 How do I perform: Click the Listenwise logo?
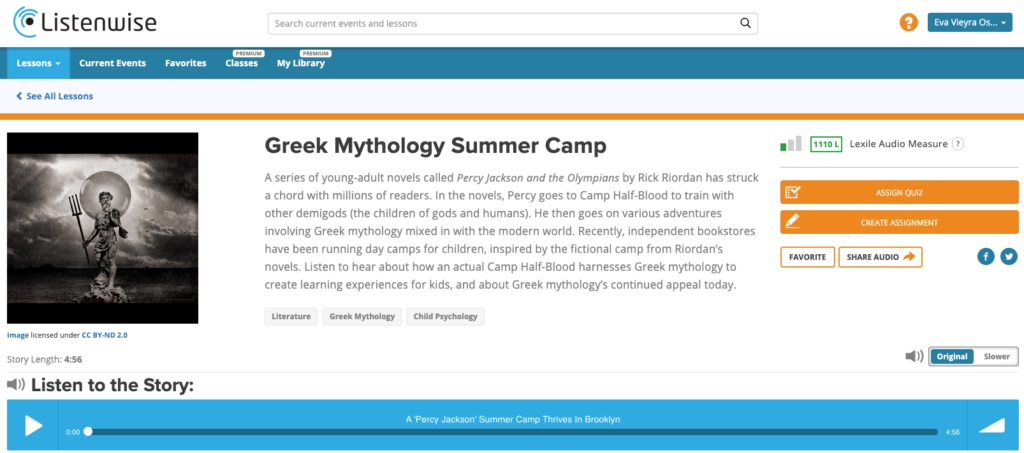tap(85, 23)
